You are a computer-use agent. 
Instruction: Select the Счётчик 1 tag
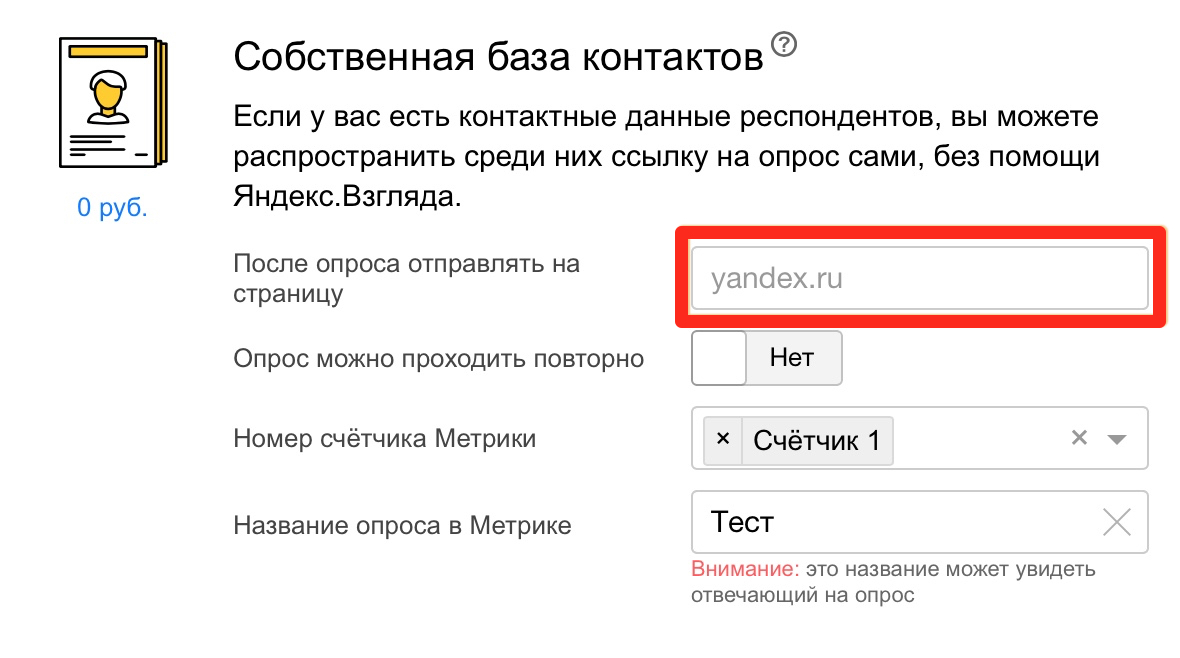point(816,439)
